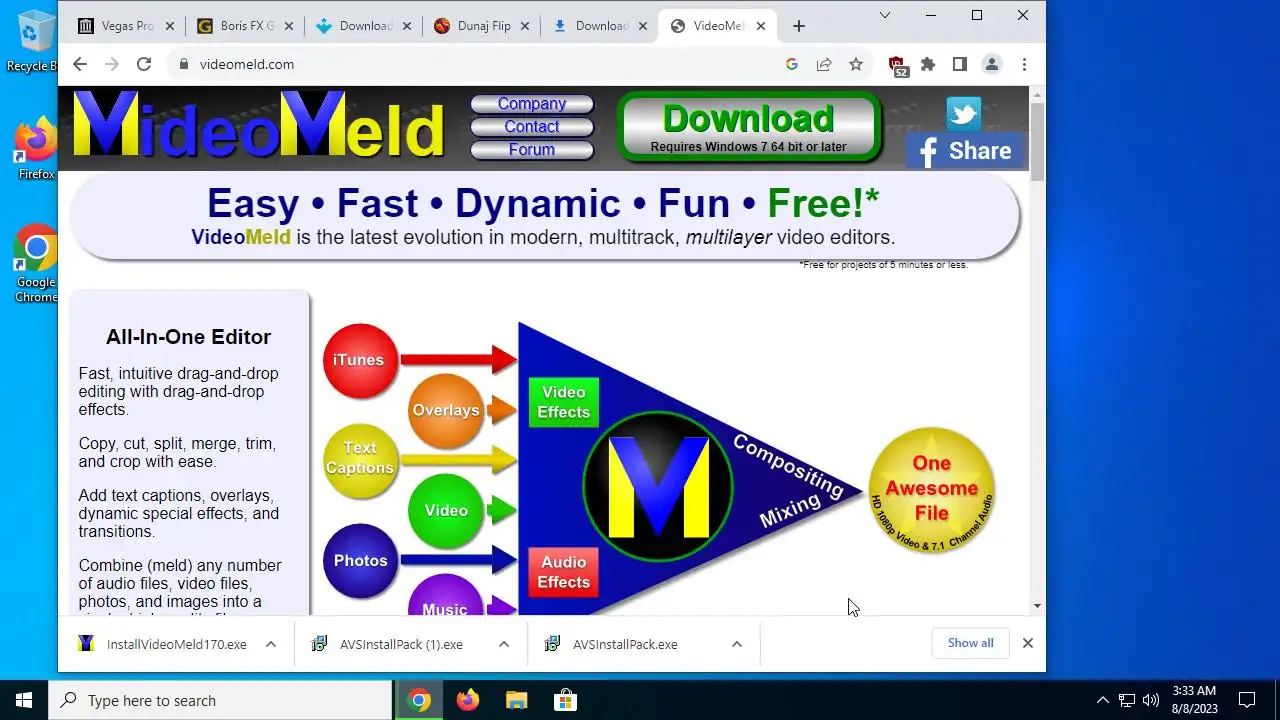Switch to the Dunaj Flip tab
Screen dimensions: 1280x720
[x=481, y=26]
